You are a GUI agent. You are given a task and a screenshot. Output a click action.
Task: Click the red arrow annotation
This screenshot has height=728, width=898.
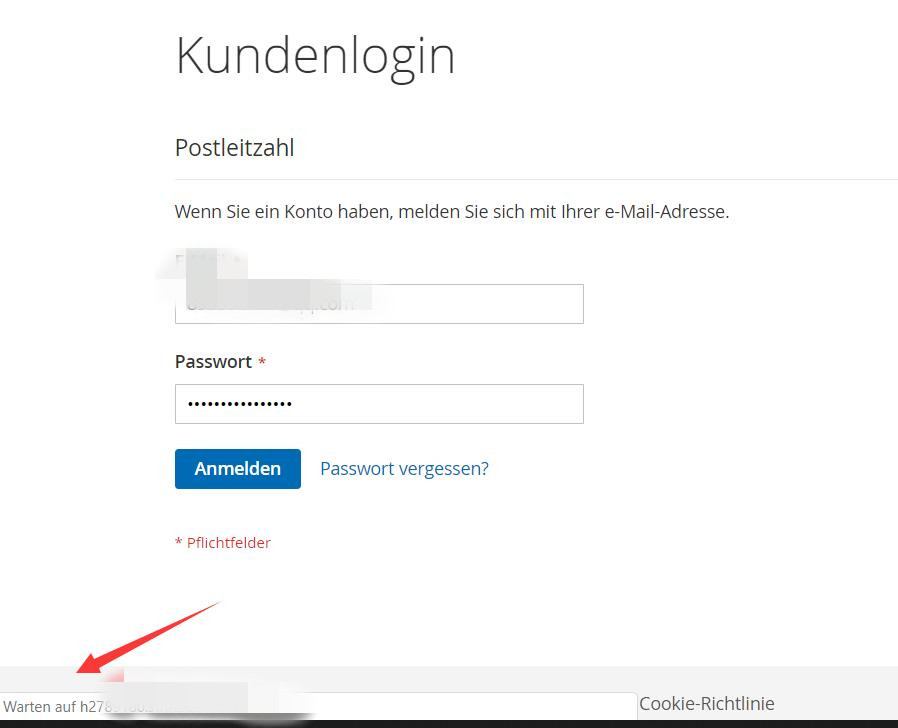[x=150, y=635]
